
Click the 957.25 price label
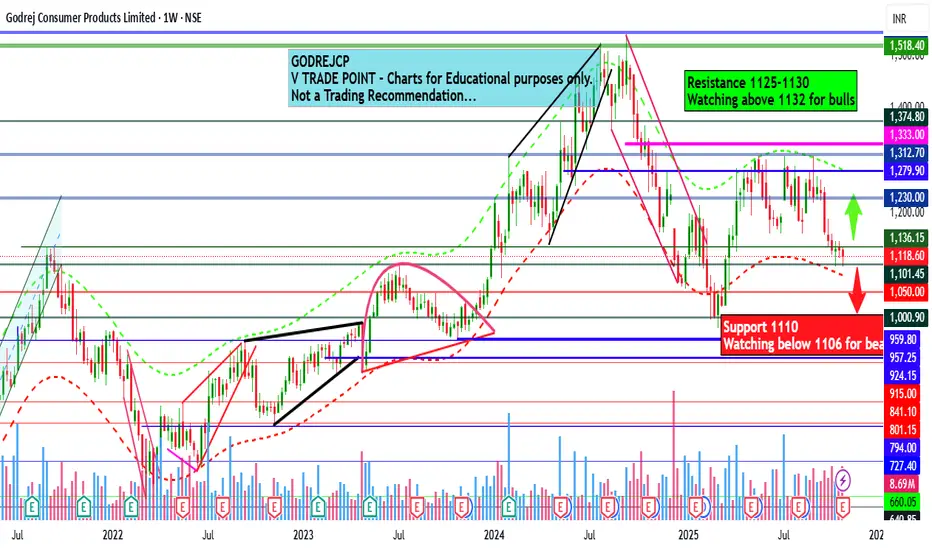[x=903, y=357]
